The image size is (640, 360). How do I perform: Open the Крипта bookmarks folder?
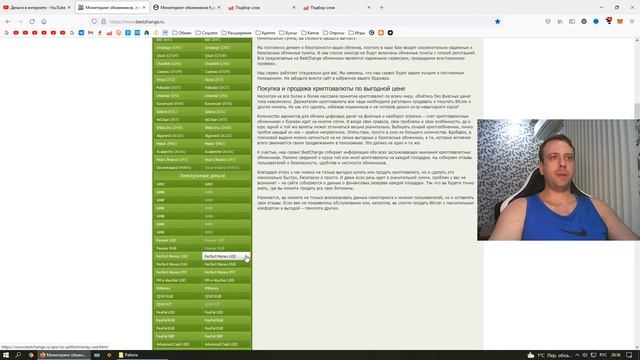pyautogui.click(x=265, y=33)
